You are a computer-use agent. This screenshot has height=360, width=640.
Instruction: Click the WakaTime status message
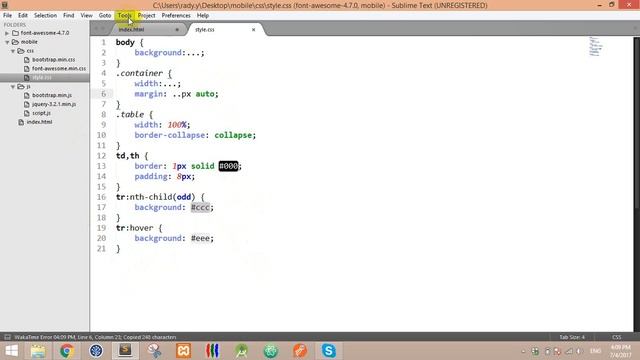95,337
